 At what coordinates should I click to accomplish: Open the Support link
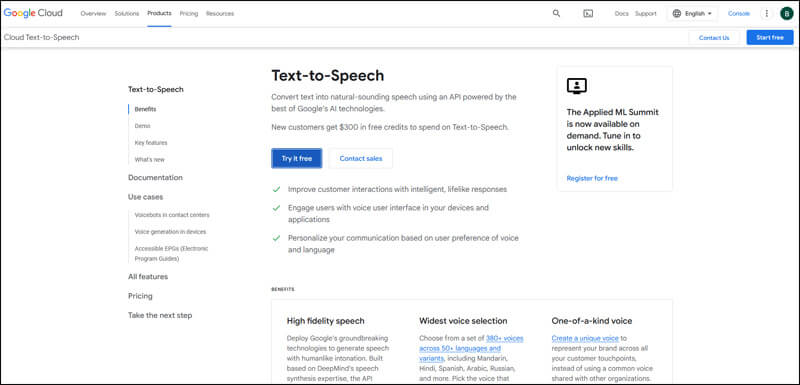pos(645,14)
